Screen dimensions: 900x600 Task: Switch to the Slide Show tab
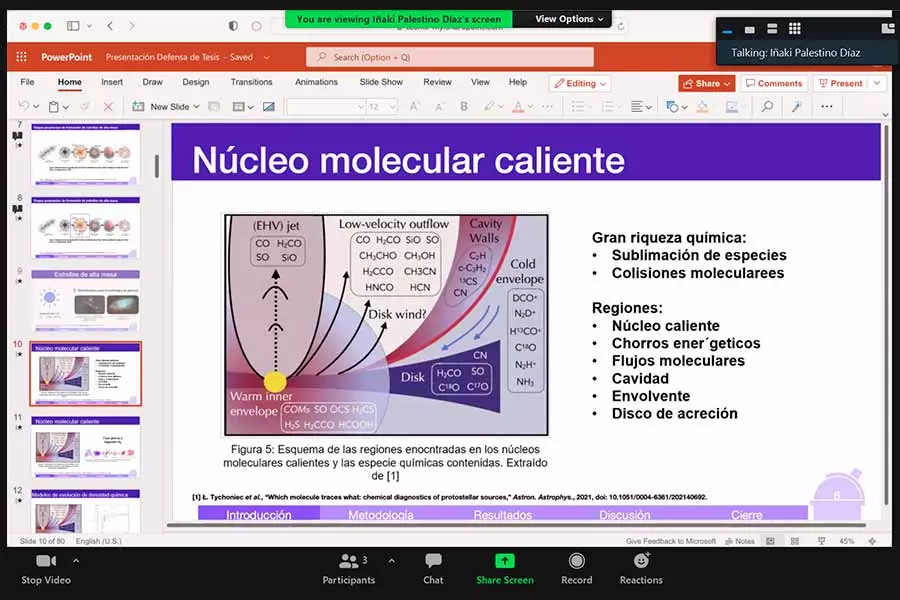pos(381,82)
